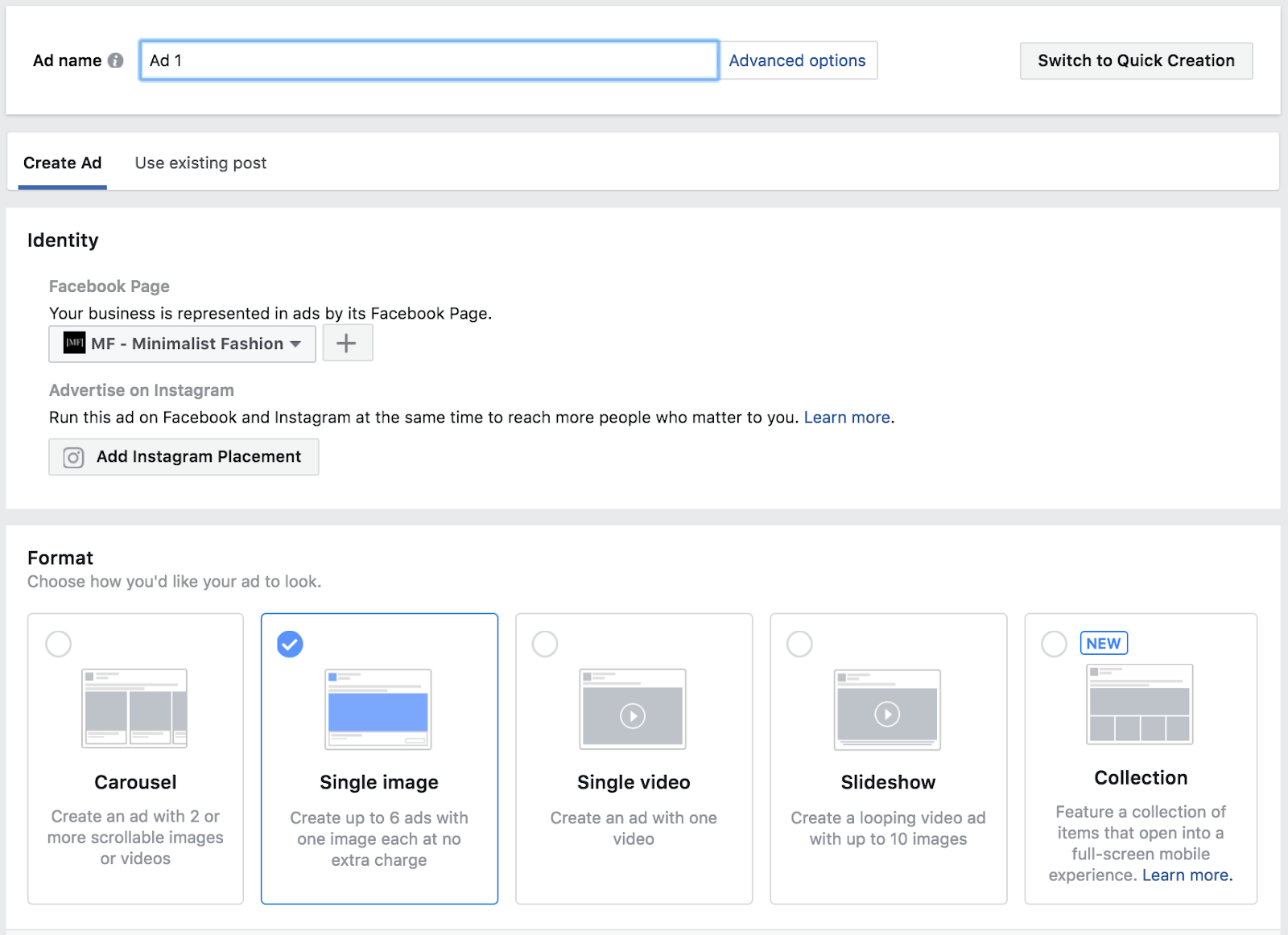Click the Collection format grid preview icon
The width and height of the screenshot is (1288, 935).
(x=1139, y=704)
